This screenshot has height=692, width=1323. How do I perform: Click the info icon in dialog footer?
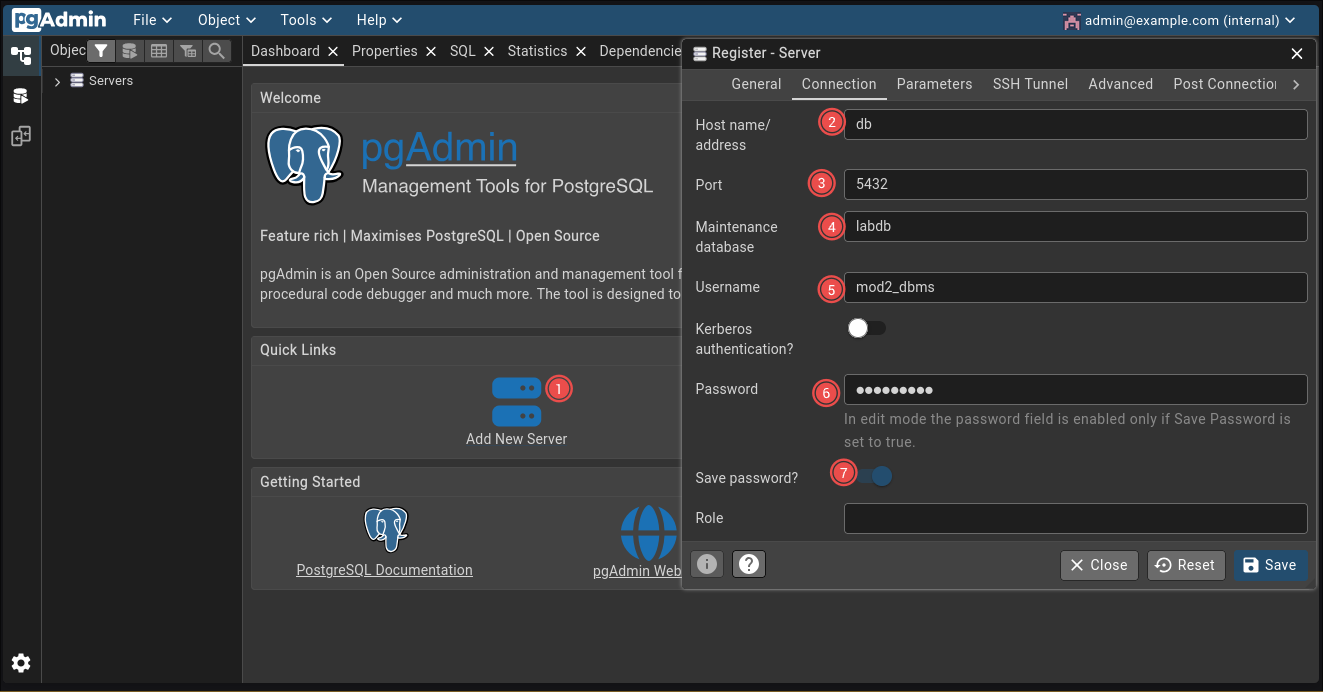pos(707,565)
